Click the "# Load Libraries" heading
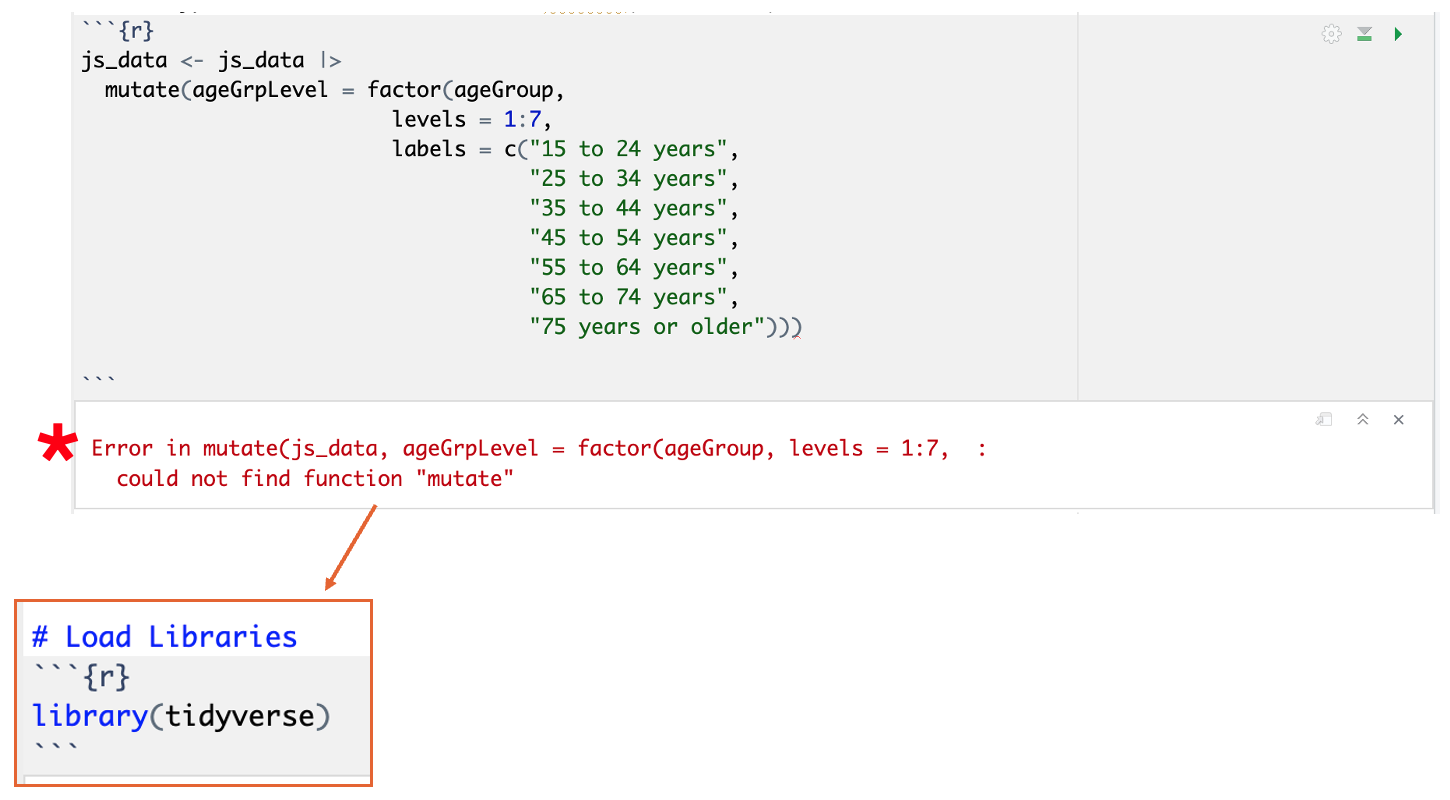This screenshot has height=800, width=1450. pyautogui.click(x=165, y=637)
